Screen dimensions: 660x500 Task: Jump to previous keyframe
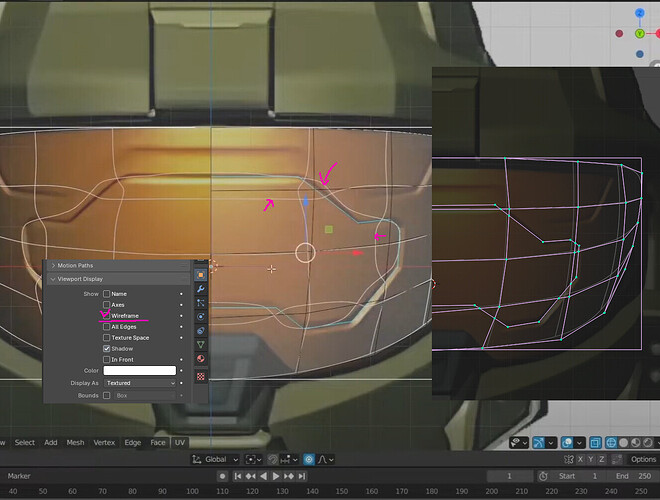250,476
